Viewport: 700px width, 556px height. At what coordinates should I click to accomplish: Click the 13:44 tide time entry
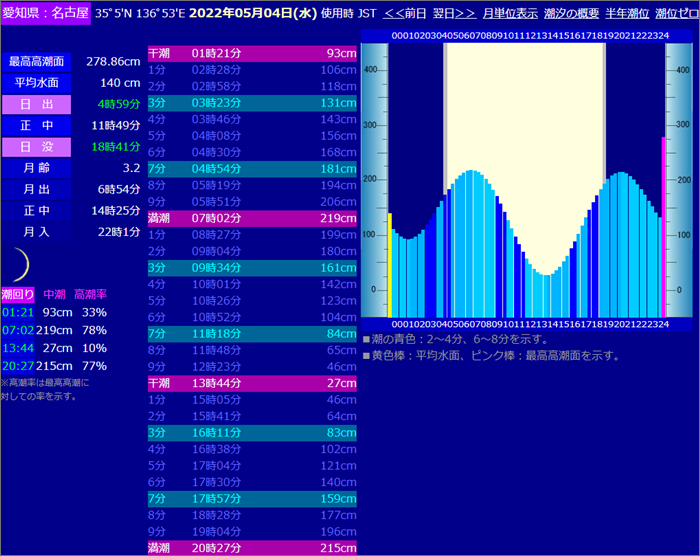pyautogui.click(x=18, y=348)
